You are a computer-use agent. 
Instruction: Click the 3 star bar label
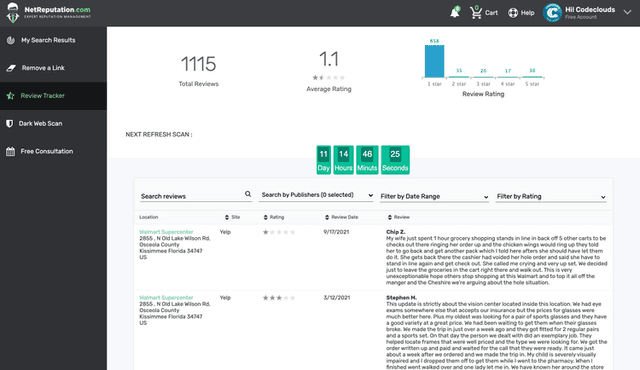coord(483,84)
